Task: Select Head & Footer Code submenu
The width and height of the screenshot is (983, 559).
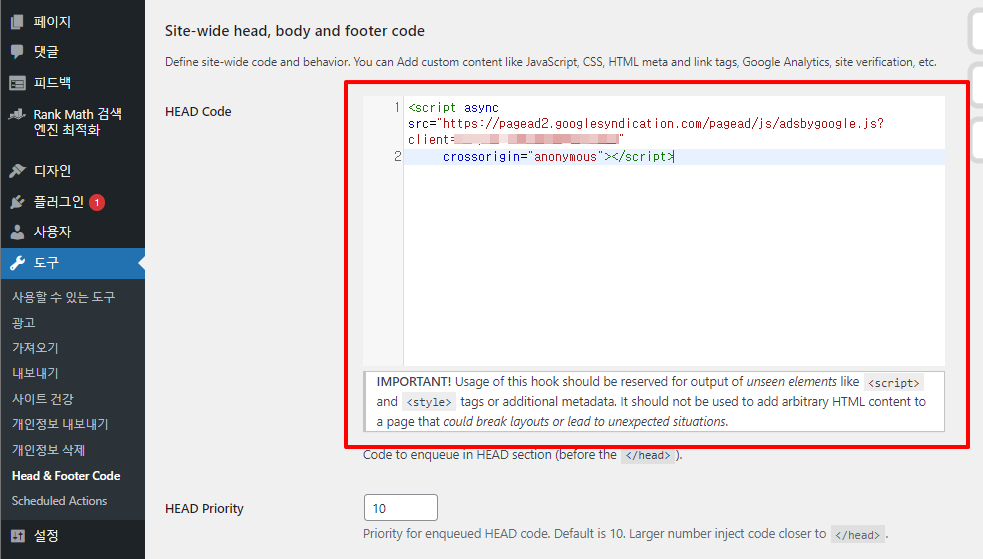Action: (66, 476)
